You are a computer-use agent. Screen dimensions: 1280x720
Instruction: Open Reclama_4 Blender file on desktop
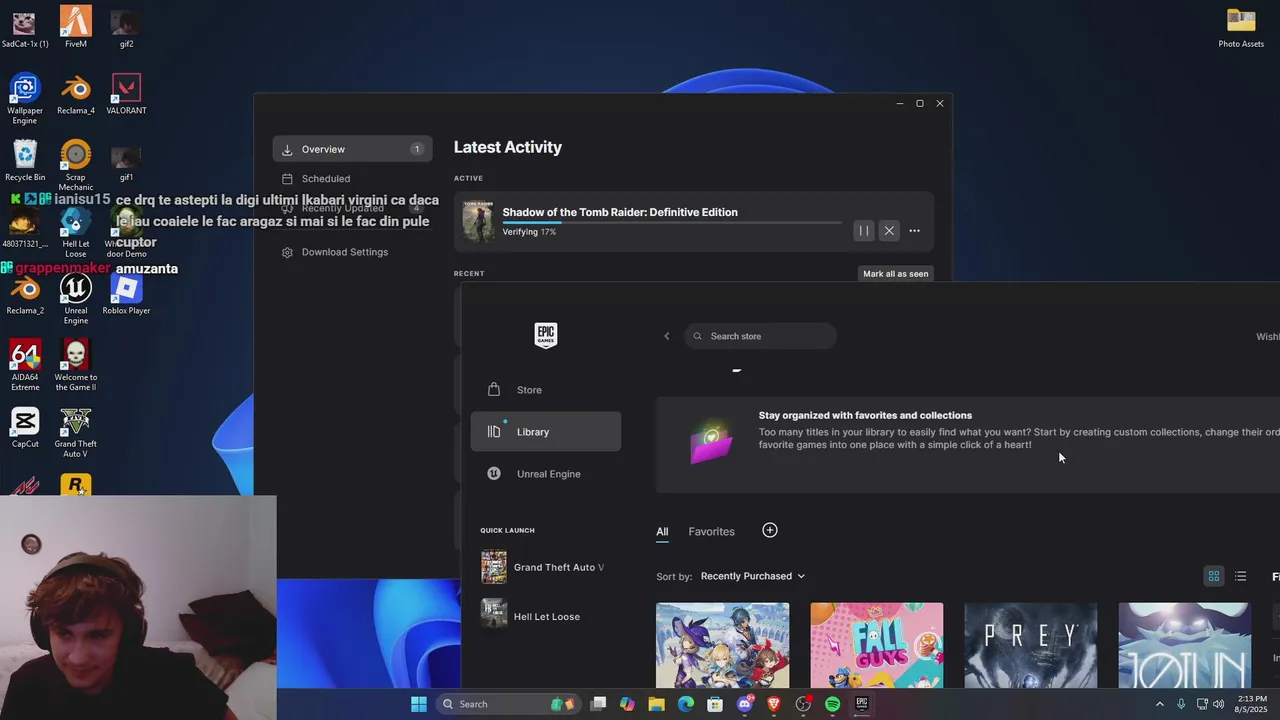pyautogui.click(x=75, y=94)
